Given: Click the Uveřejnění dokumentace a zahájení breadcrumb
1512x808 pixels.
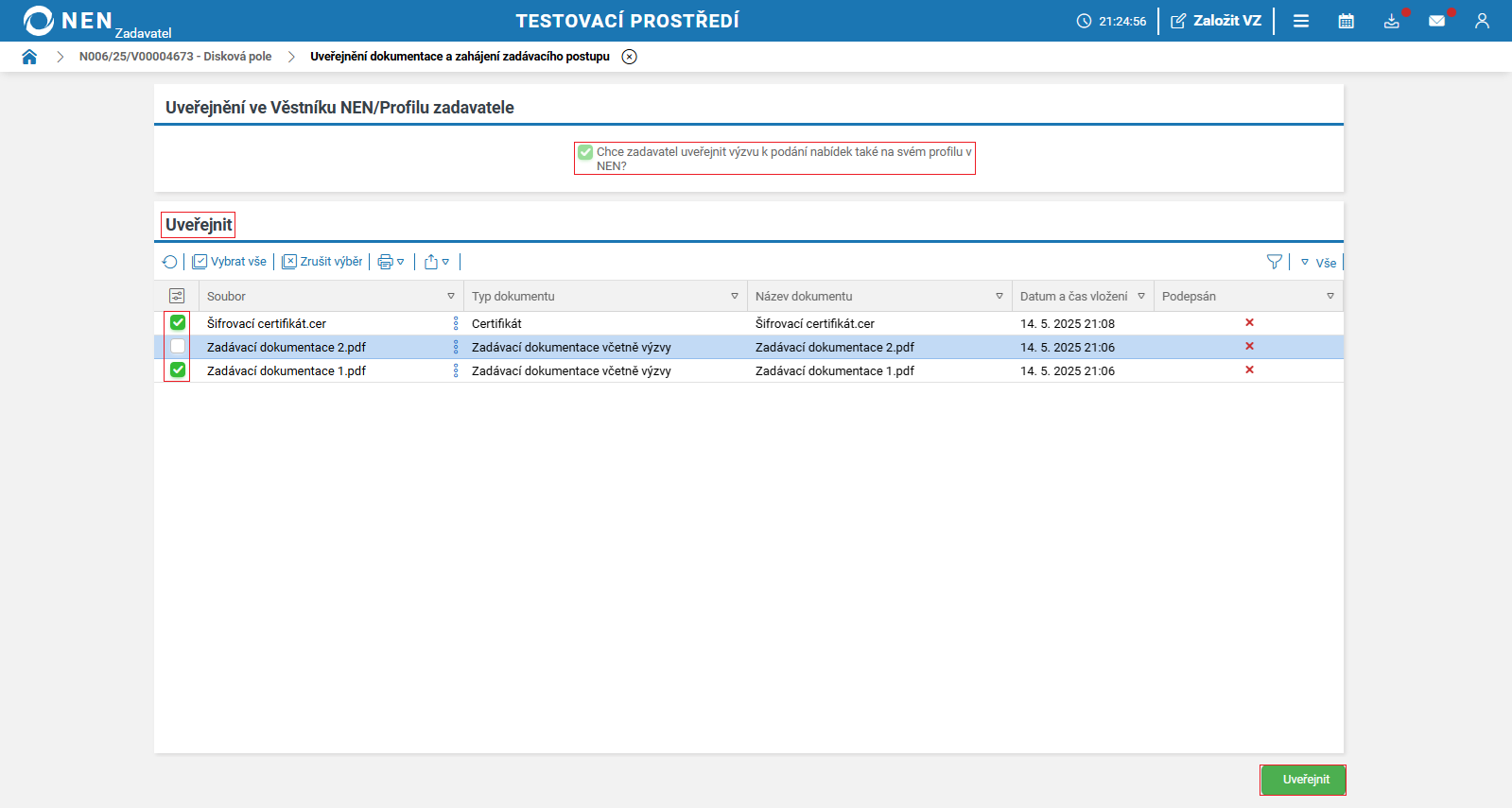Looking at the screenshot, I should point(460,57).
